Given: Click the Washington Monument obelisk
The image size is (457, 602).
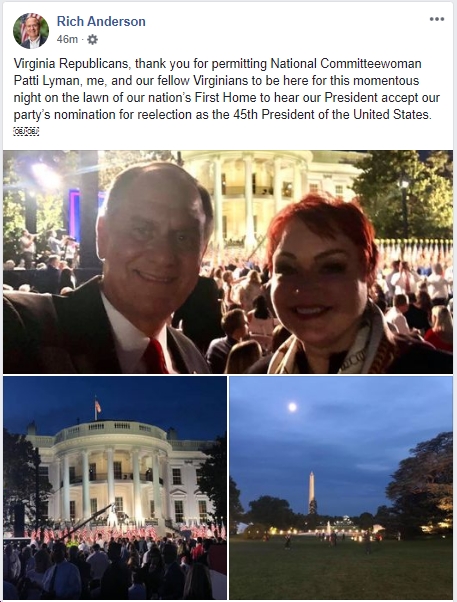Looking at the screenshot, I should 312,493.
